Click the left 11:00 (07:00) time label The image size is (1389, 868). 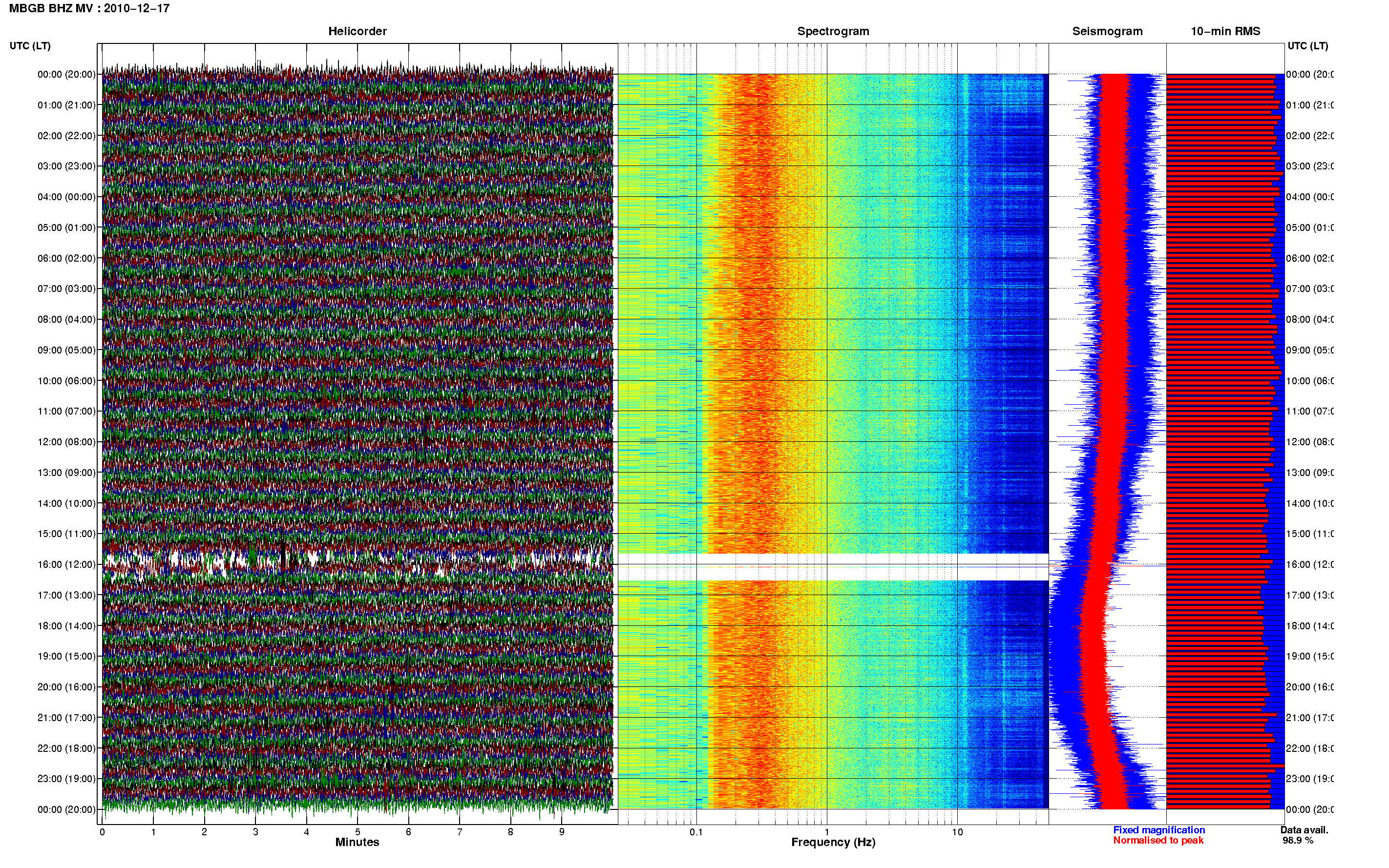click(66, 411)
